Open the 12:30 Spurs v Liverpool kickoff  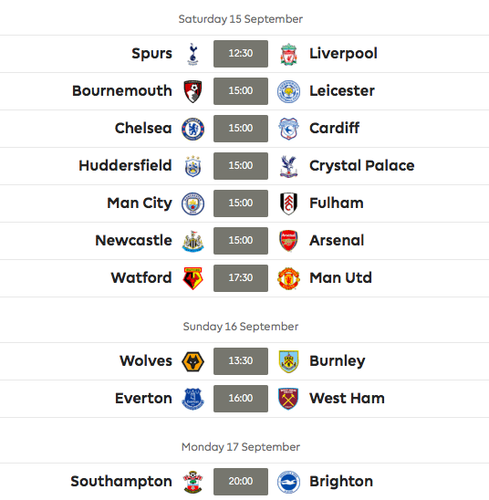click(241, 54)
